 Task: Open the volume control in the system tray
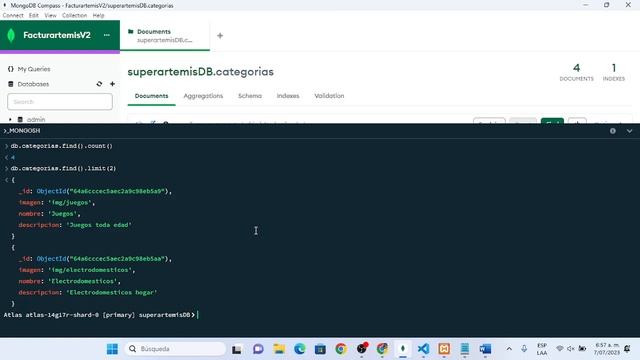571,349
